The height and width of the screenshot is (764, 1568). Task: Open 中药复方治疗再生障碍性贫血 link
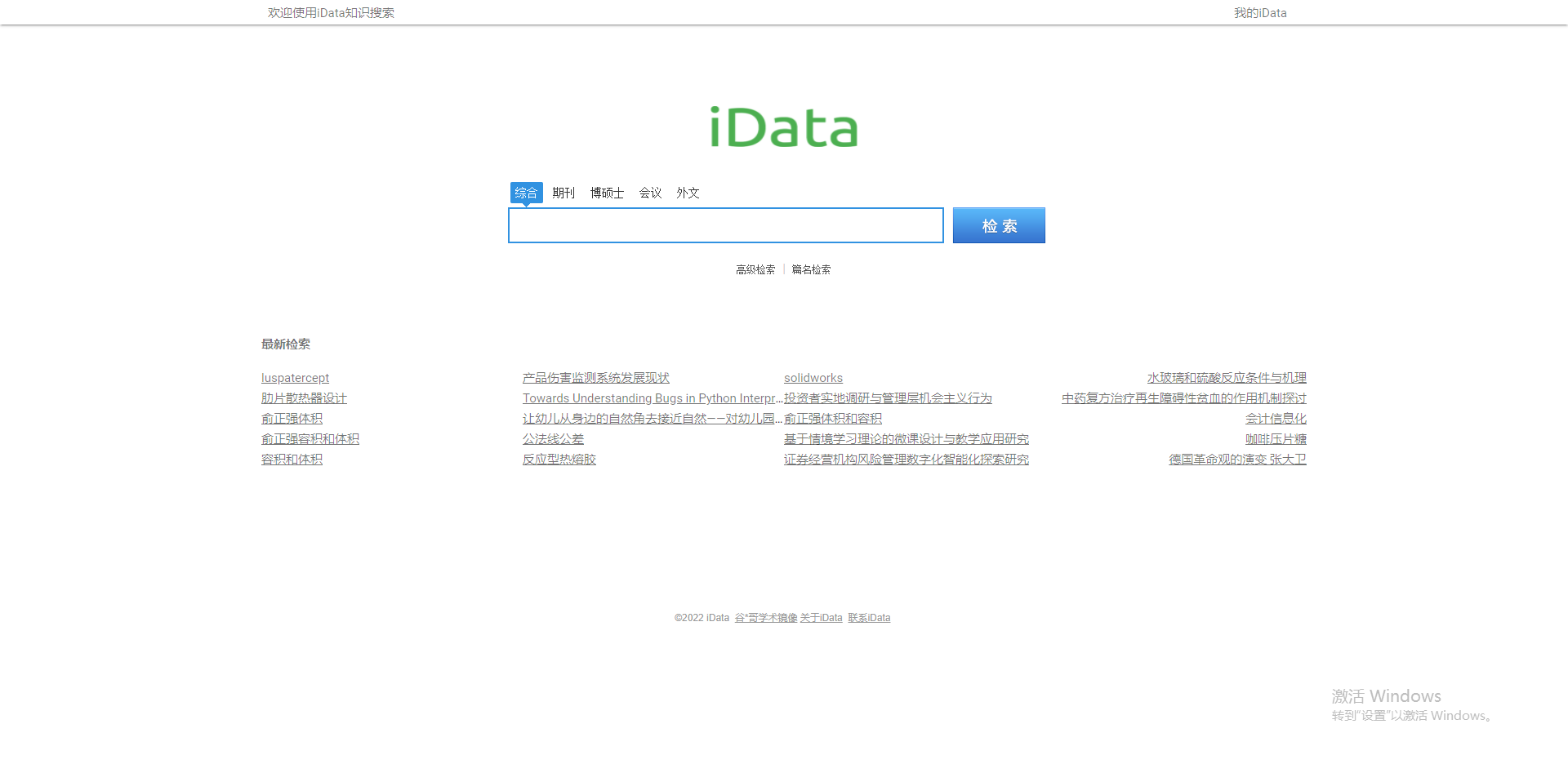click(x=1184, y=398)
